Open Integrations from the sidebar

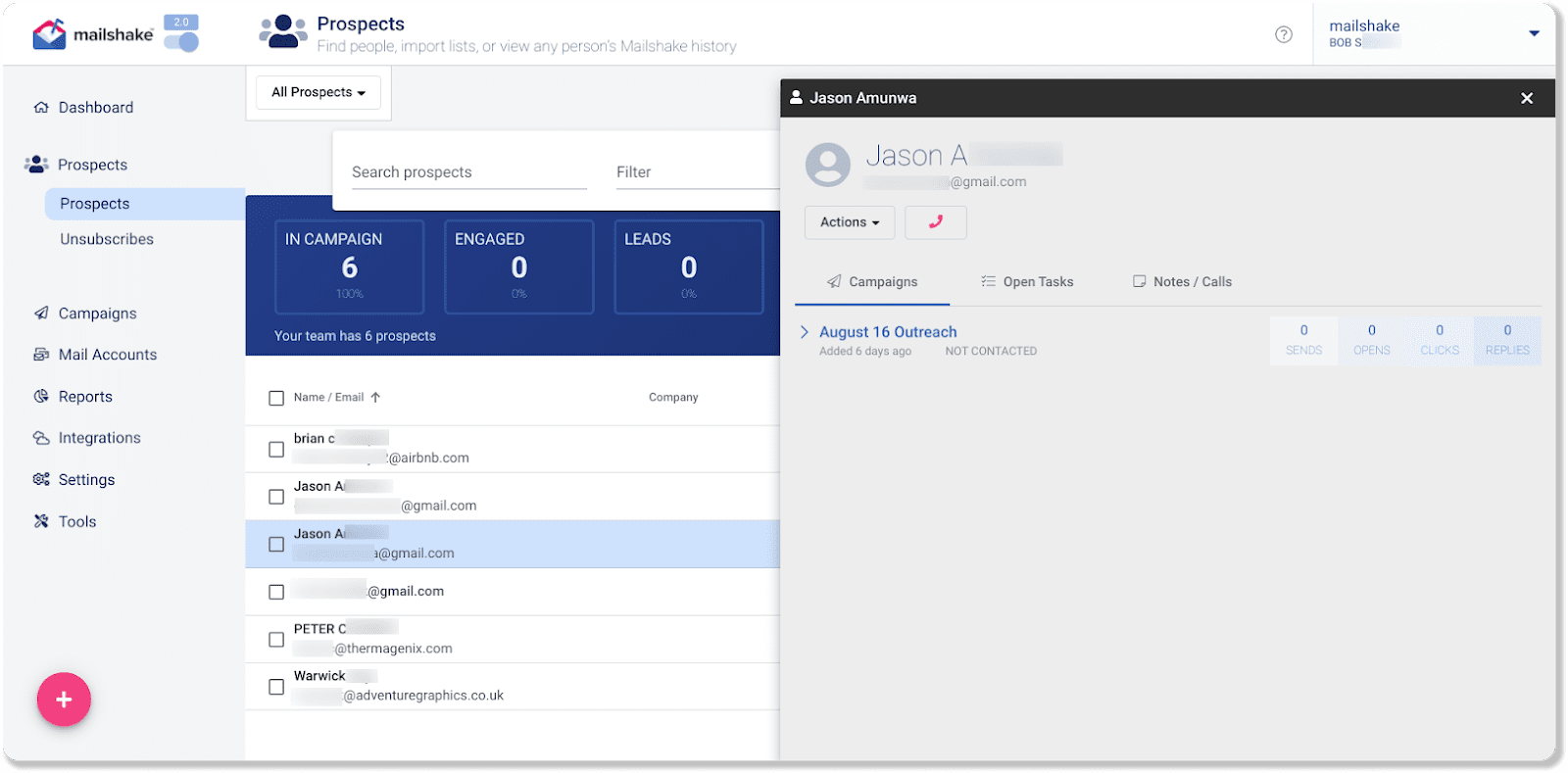coord(99,438)
